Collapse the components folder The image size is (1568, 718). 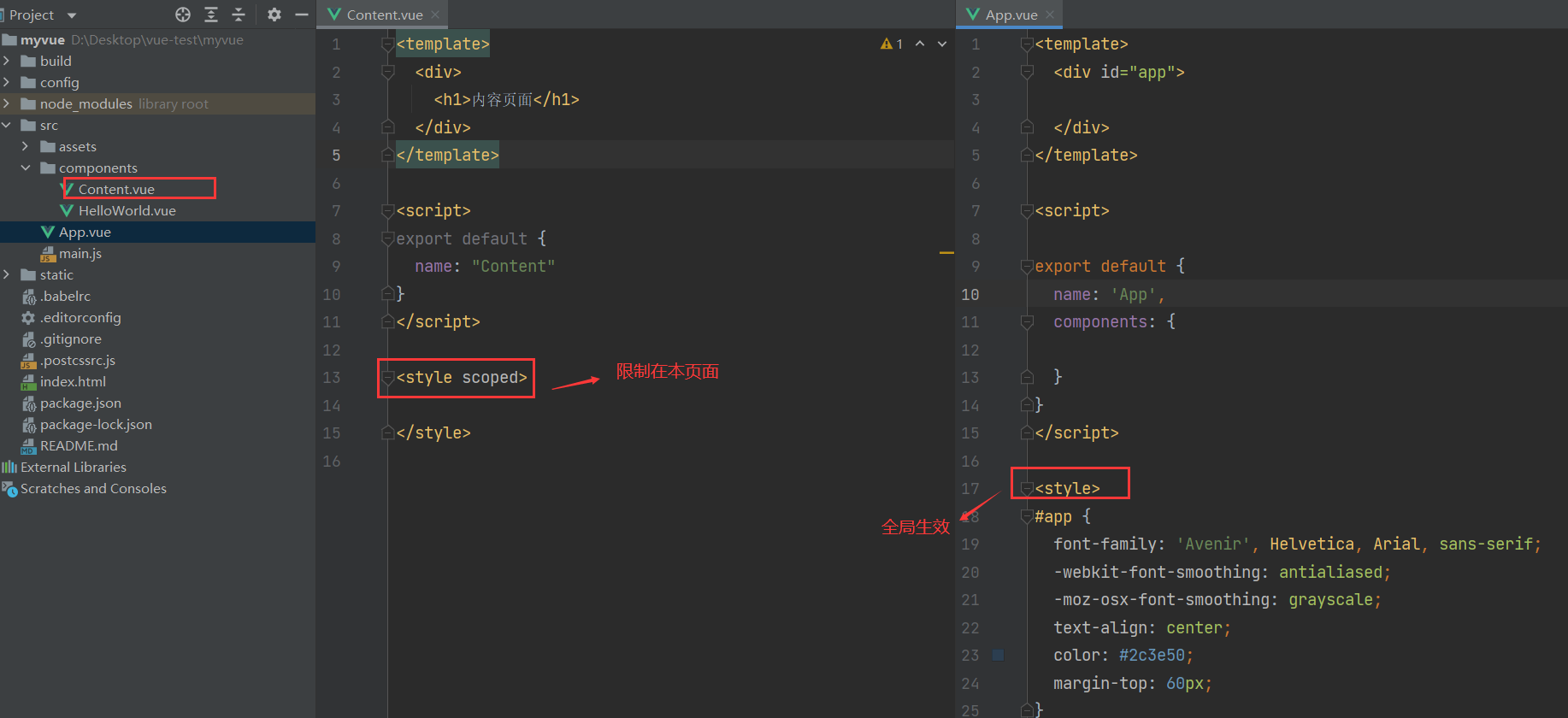pos(26,168)
